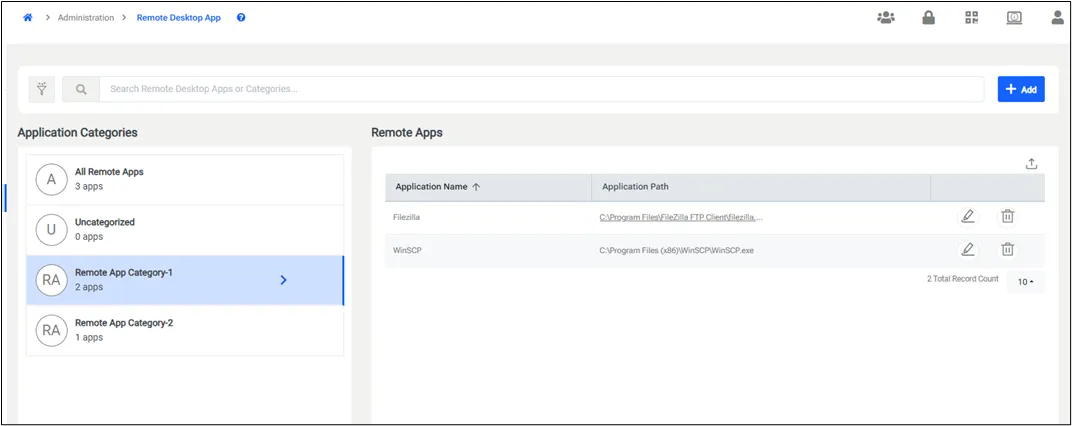Click the Application Categories heading
Screen dimensions: 1072x426
pos(78,133)
